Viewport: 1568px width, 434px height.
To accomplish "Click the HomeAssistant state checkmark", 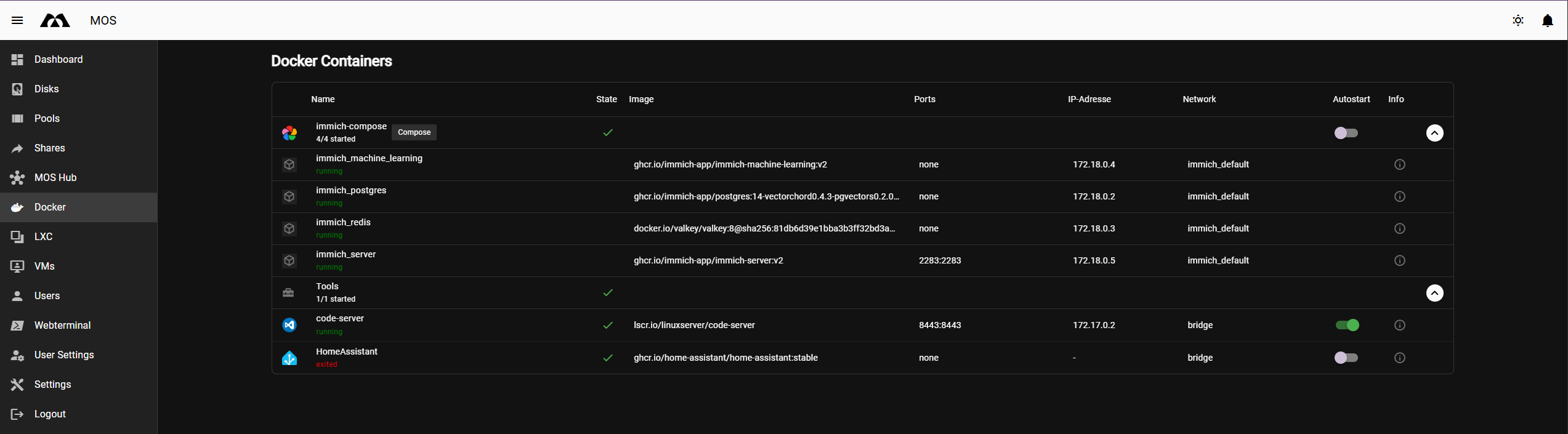I will [608, 358].
